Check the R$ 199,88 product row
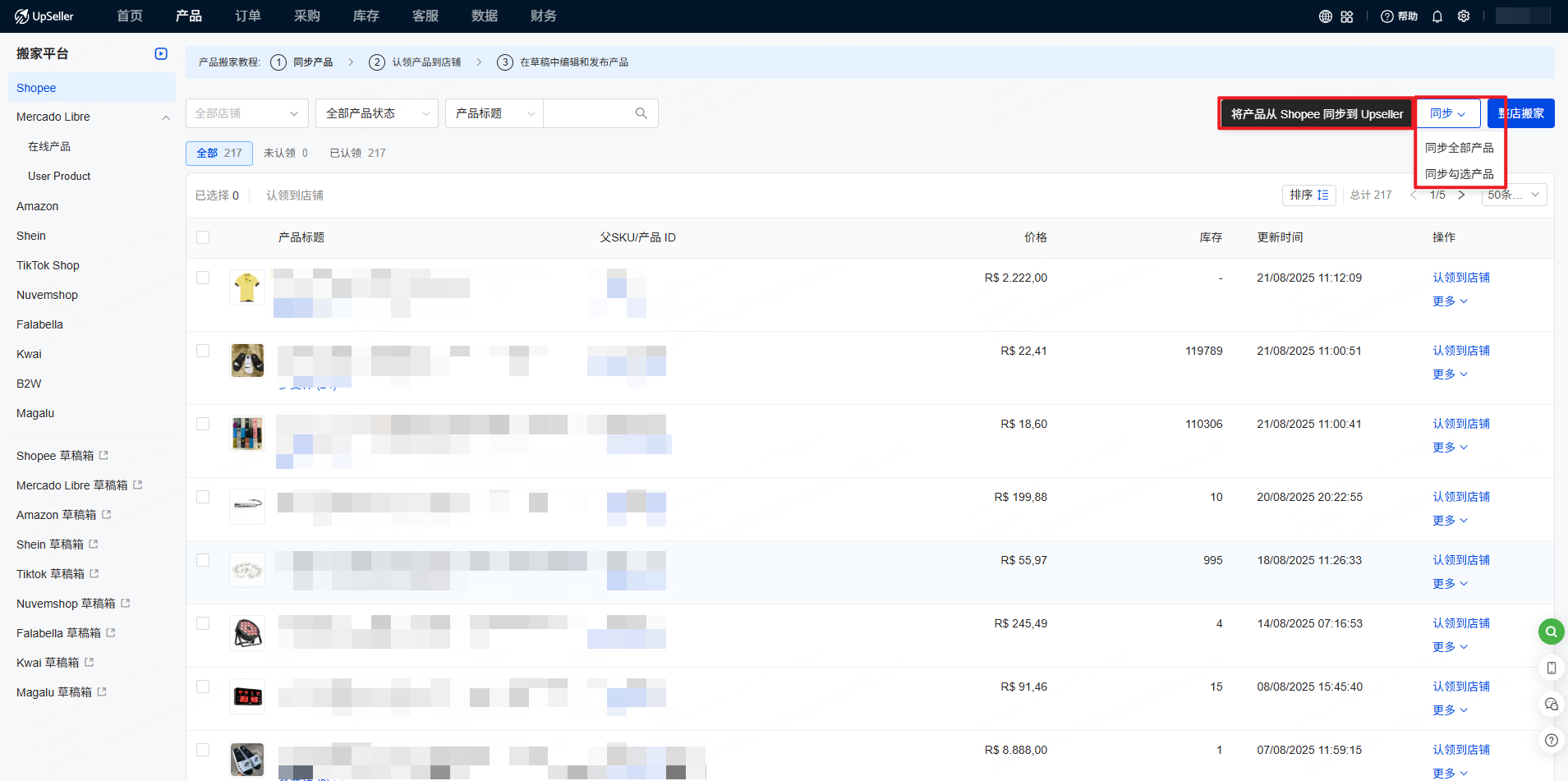 tap(203, 497)
